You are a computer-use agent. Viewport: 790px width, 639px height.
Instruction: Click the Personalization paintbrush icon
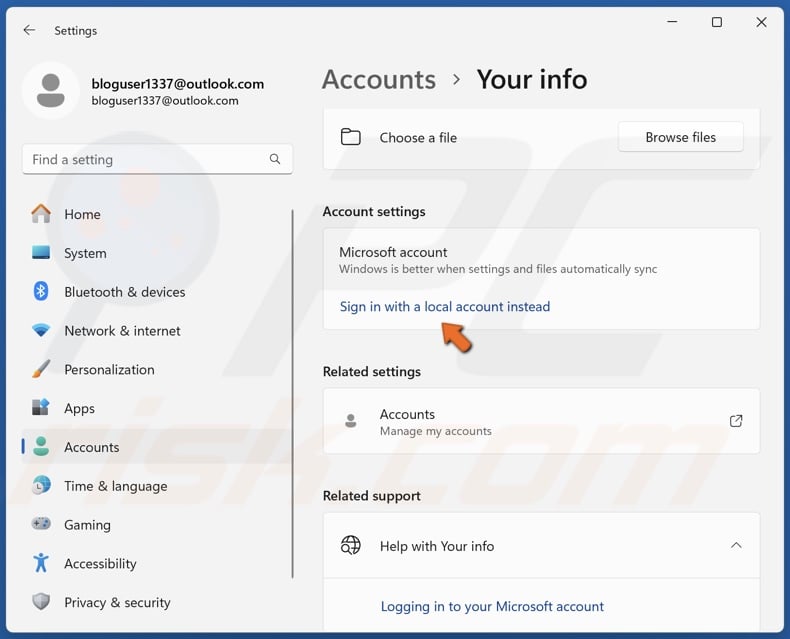pyautogui.click(x=41, y=369)
